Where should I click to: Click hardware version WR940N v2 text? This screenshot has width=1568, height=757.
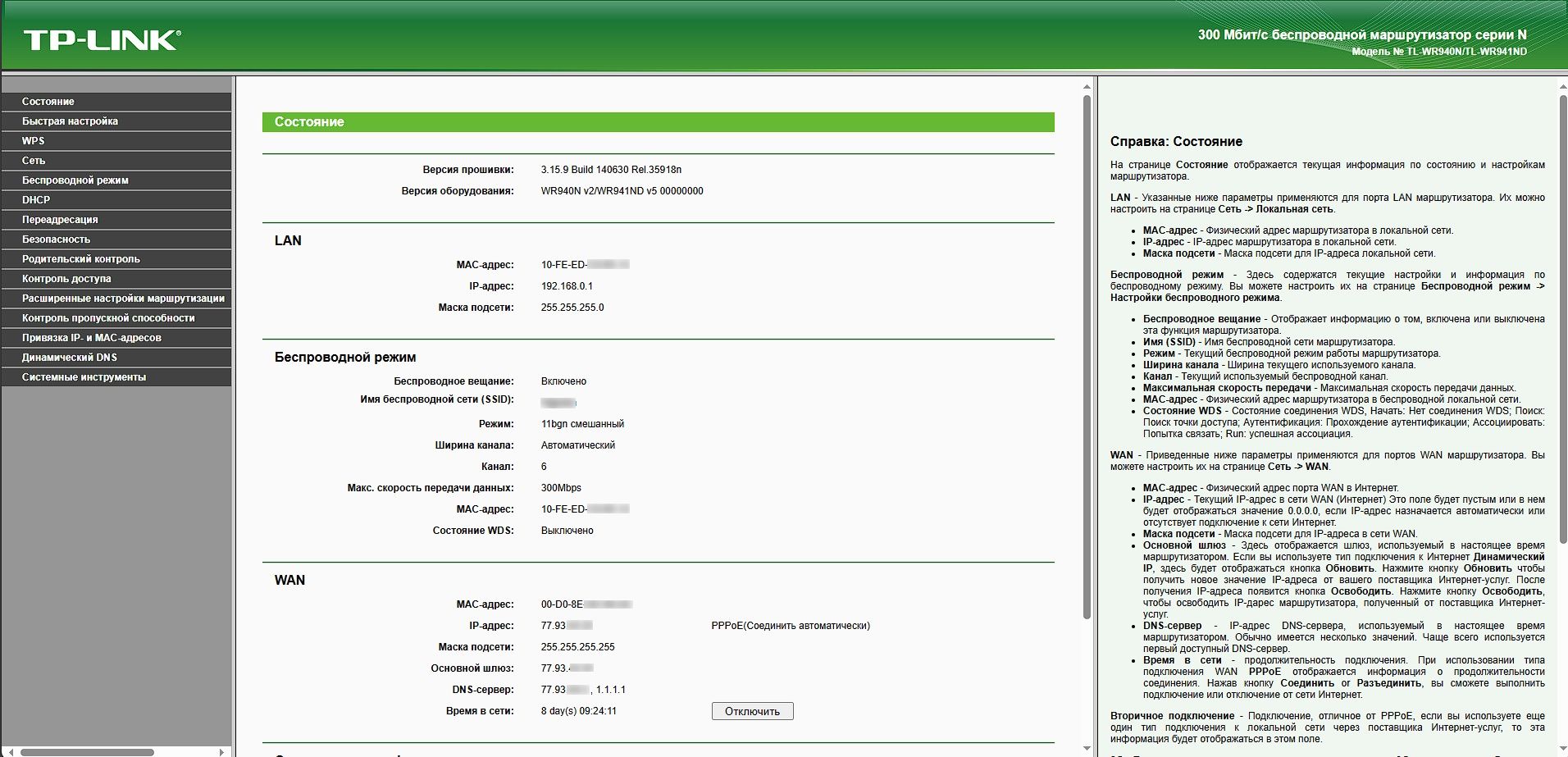tap(622, 191)
